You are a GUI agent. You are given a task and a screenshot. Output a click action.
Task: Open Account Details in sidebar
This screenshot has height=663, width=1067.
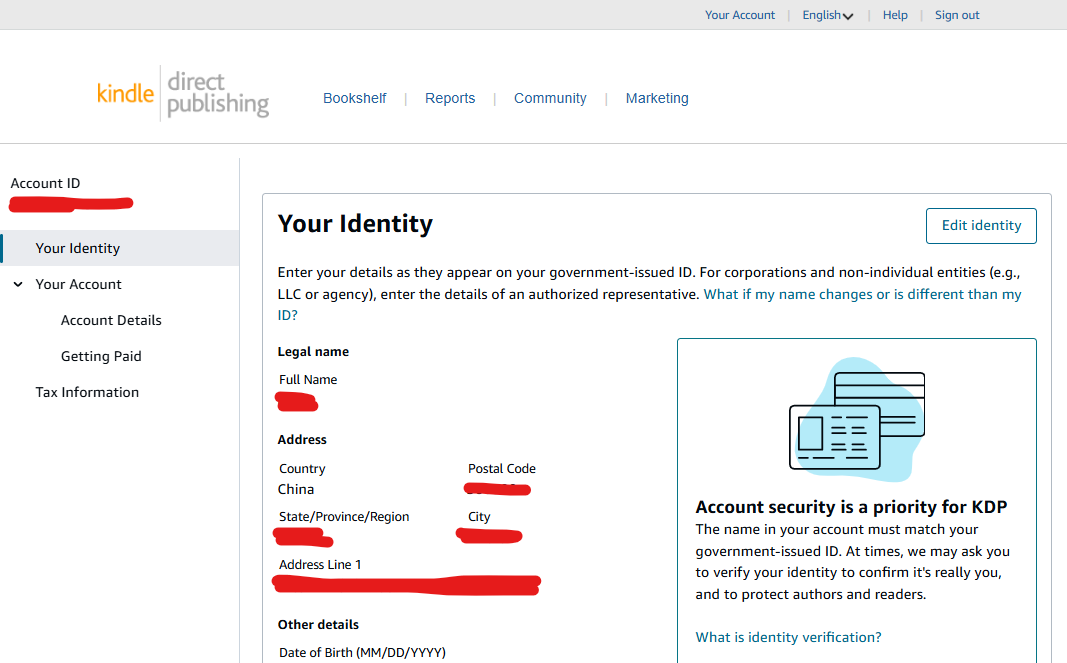pyautogui.click(x=111, y=320)
